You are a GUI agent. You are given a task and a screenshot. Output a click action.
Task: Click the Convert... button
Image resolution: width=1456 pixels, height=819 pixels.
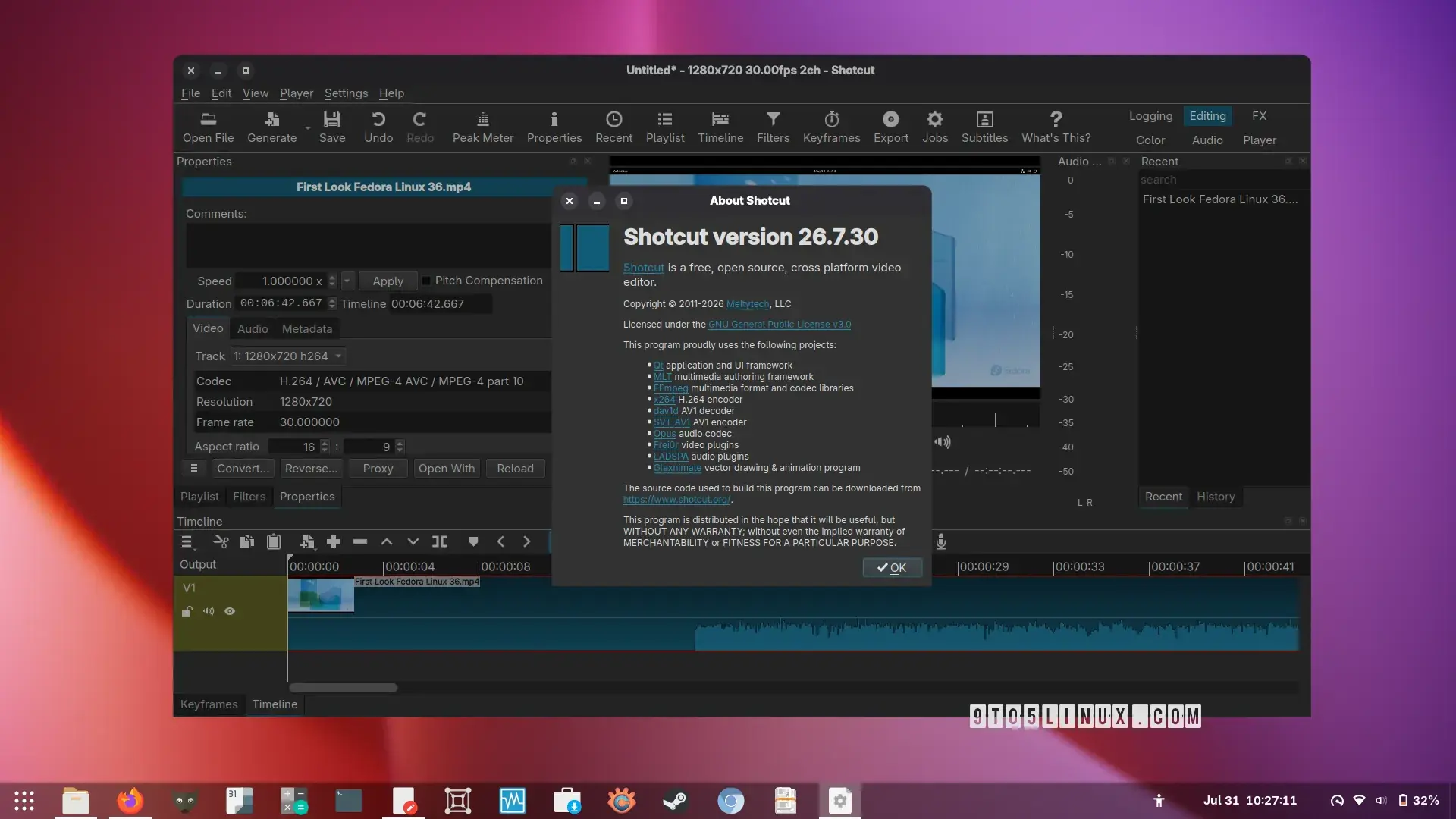click(243, 469)
